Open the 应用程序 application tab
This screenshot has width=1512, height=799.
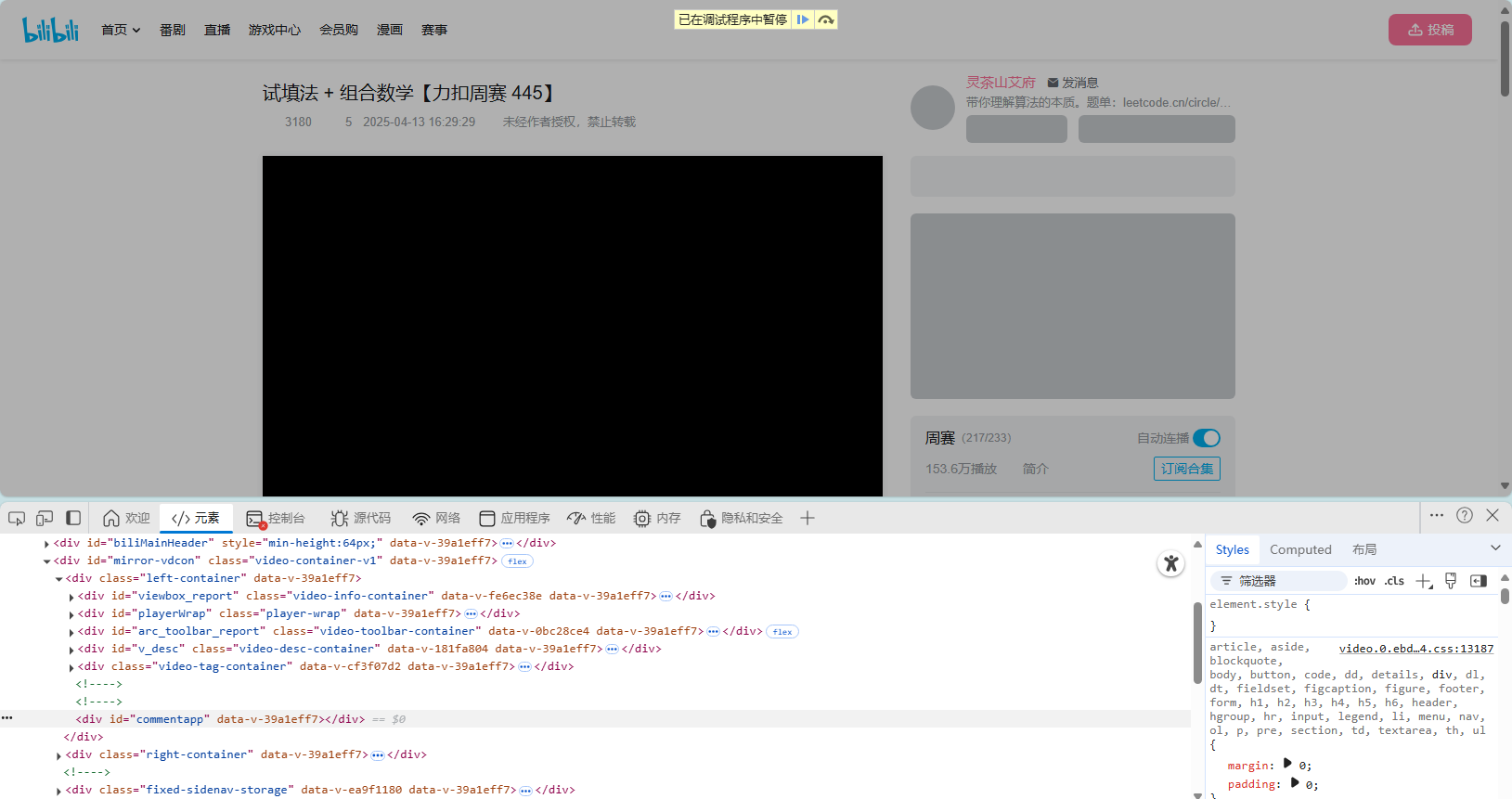[x=515, y=518]
